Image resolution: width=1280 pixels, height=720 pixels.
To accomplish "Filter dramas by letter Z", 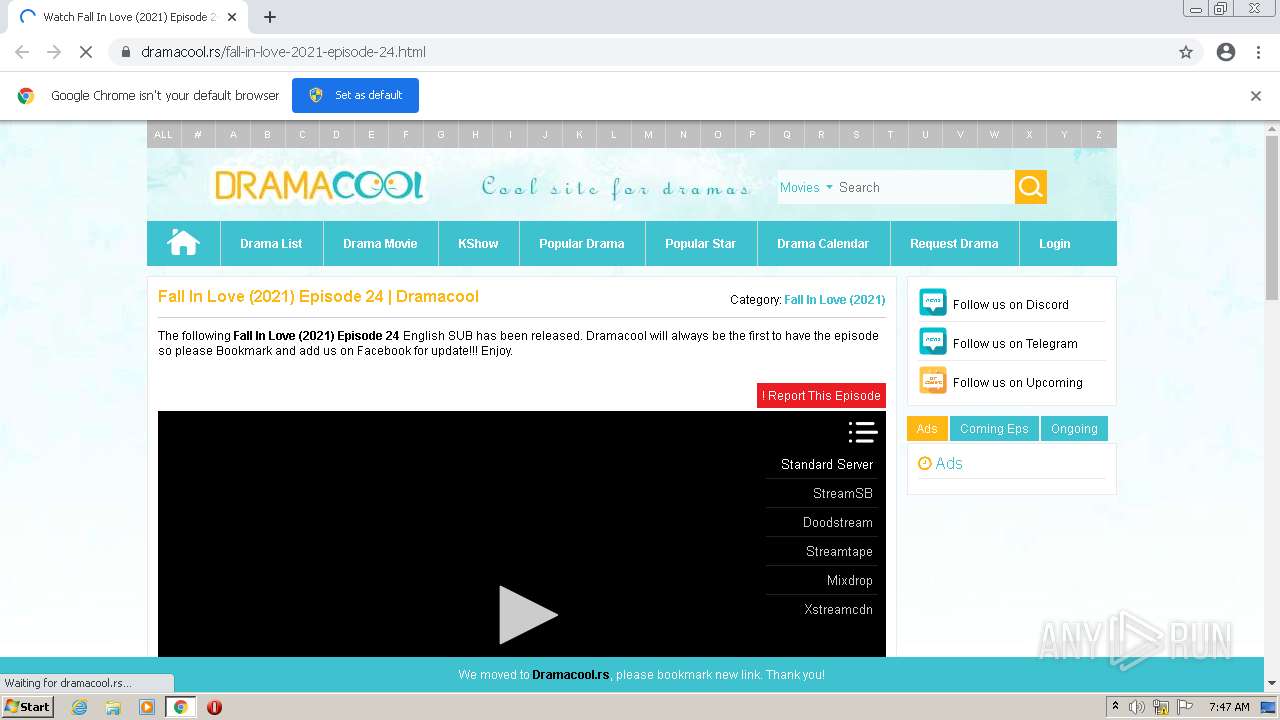I will [x=1098, y=134].
